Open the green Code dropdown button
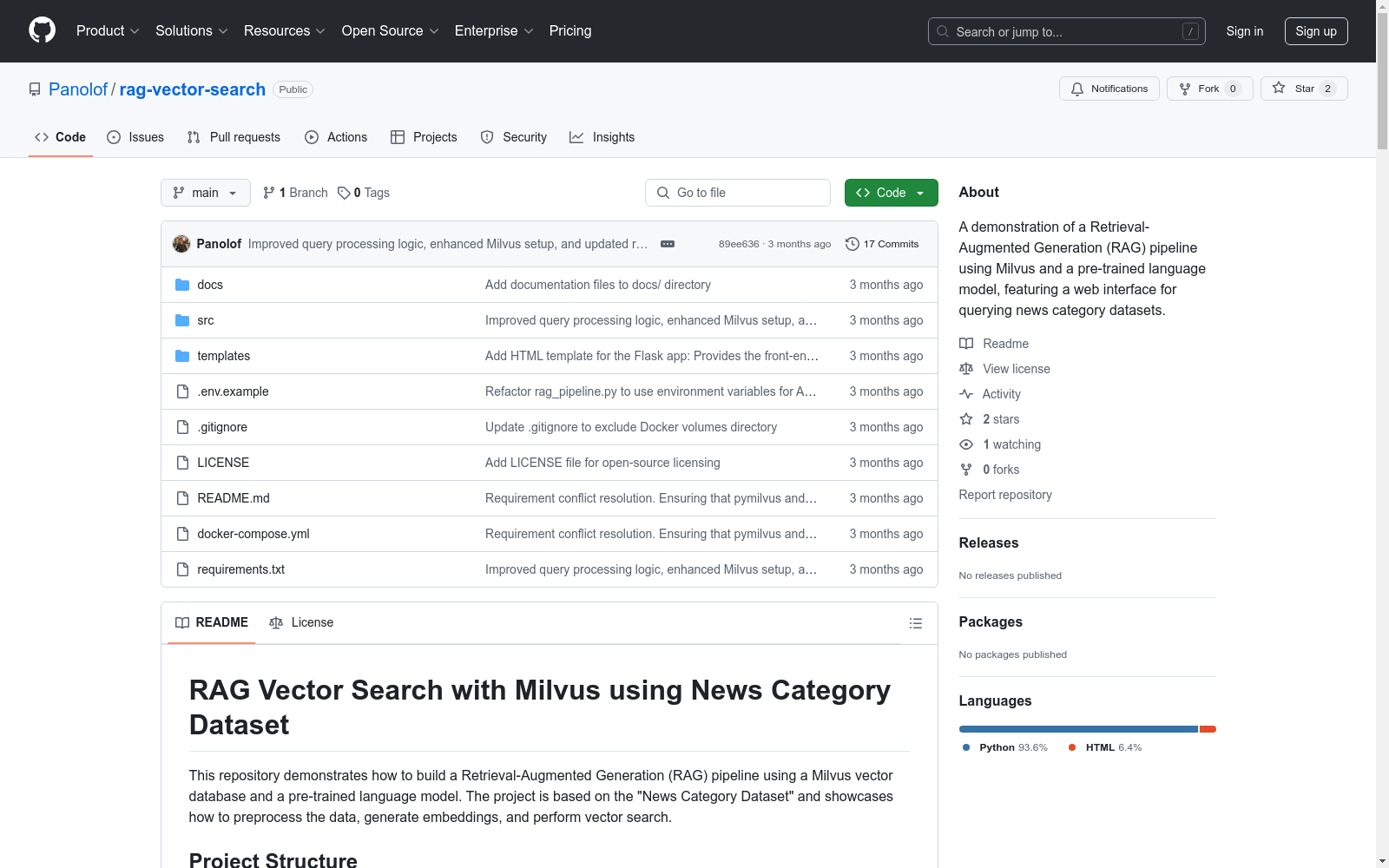 (891, 193)
